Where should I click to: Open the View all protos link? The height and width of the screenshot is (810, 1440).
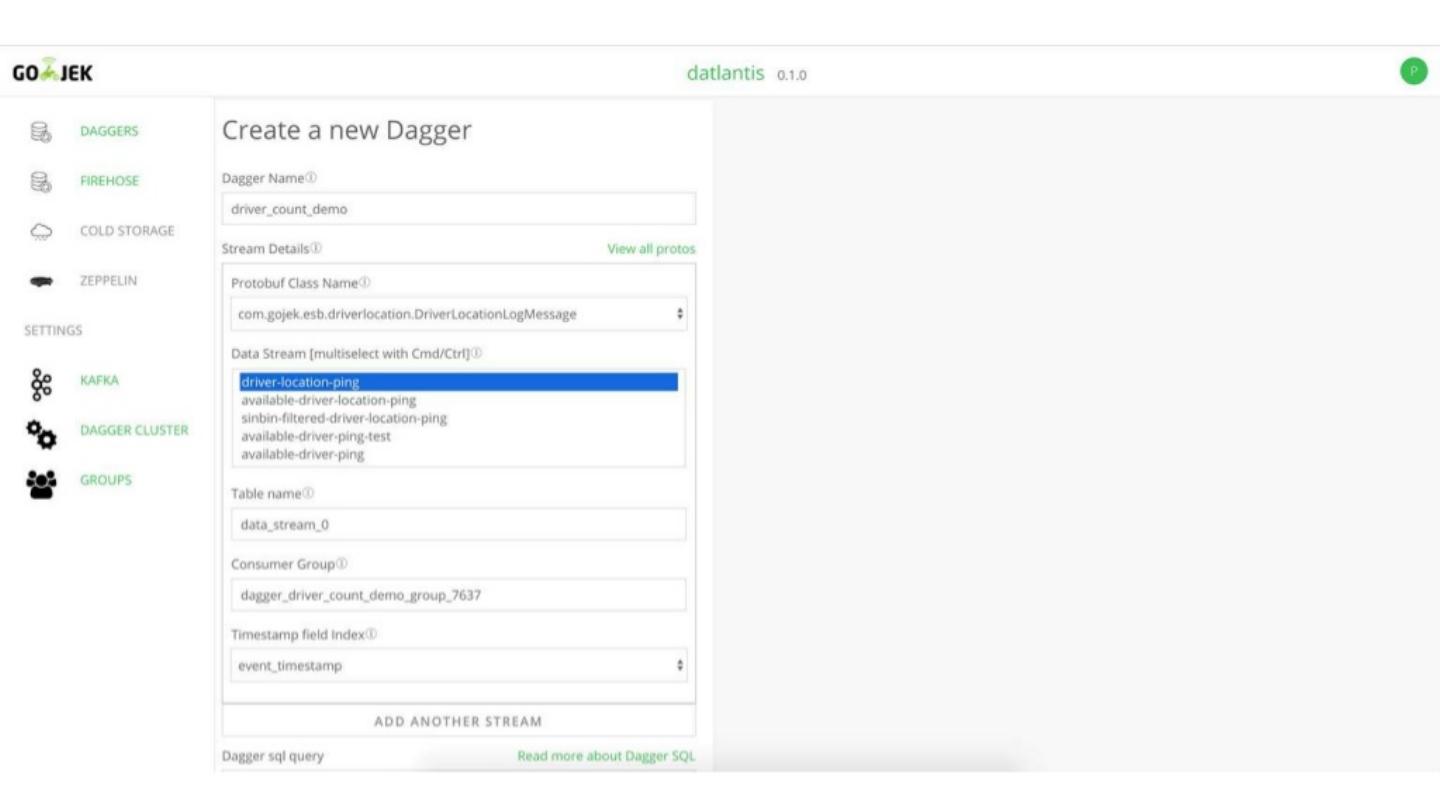pyautogui.click(x=651, y=249)
